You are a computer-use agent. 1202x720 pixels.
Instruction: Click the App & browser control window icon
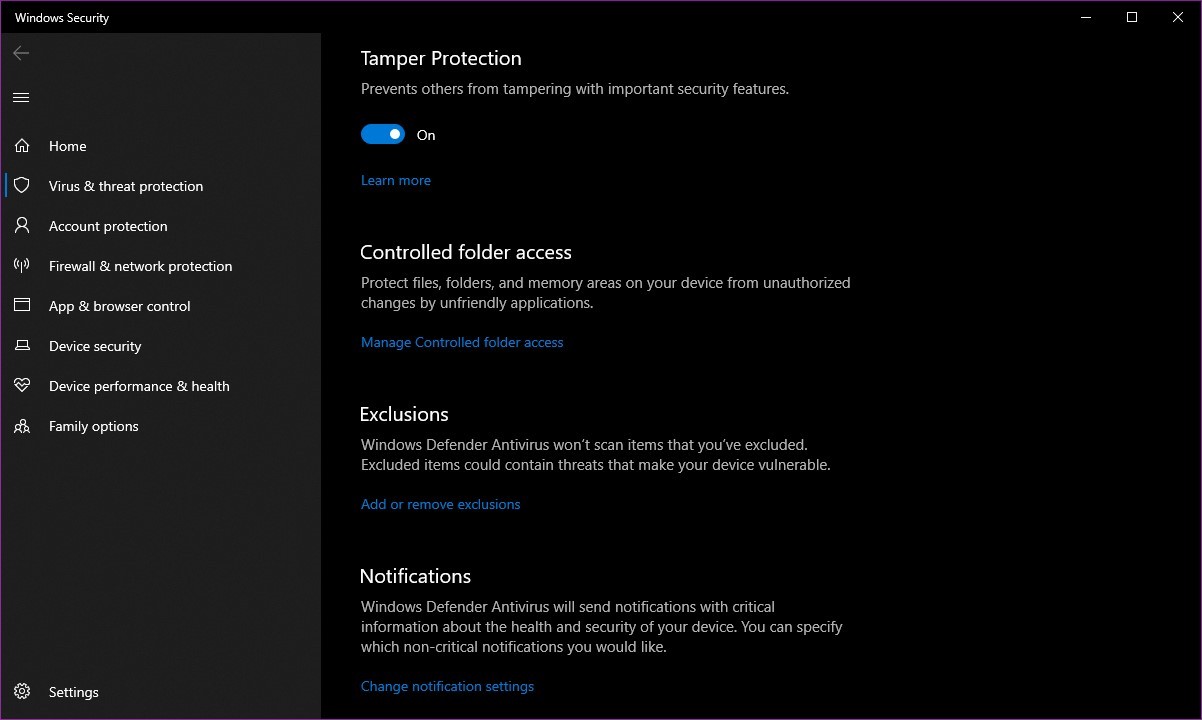tap(22, 306)
